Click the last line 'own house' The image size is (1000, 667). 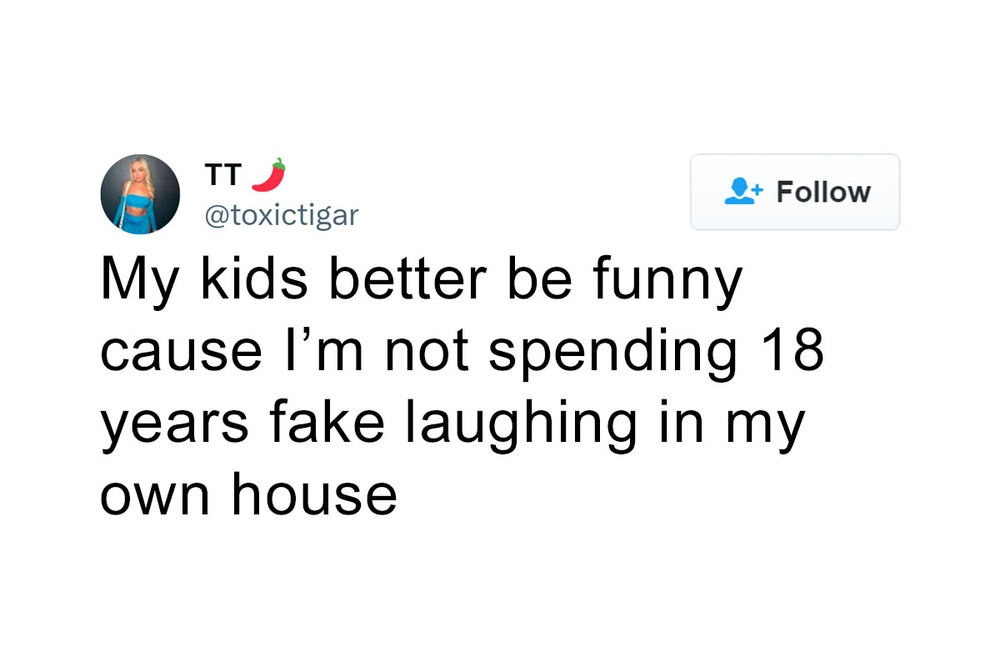pos(248,493)
